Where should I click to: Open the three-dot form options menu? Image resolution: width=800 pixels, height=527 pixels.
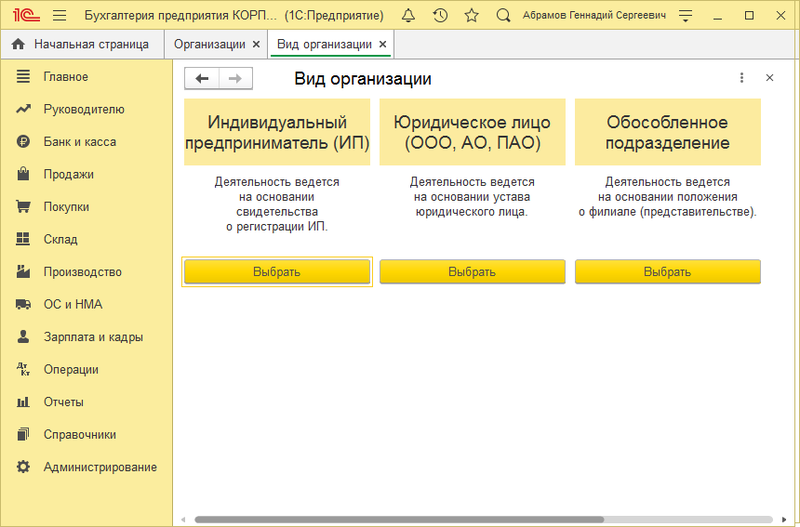click(741, 78)
